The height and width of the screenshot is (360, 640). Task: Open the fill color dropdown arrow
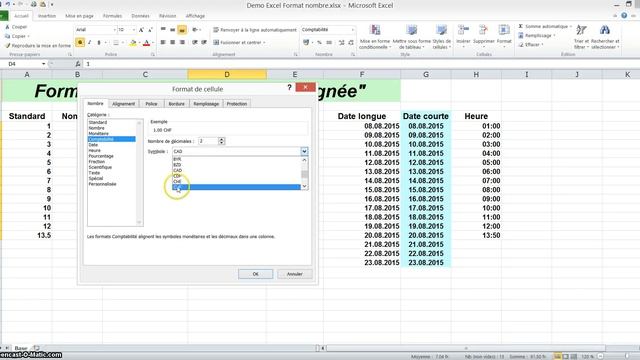139,42
